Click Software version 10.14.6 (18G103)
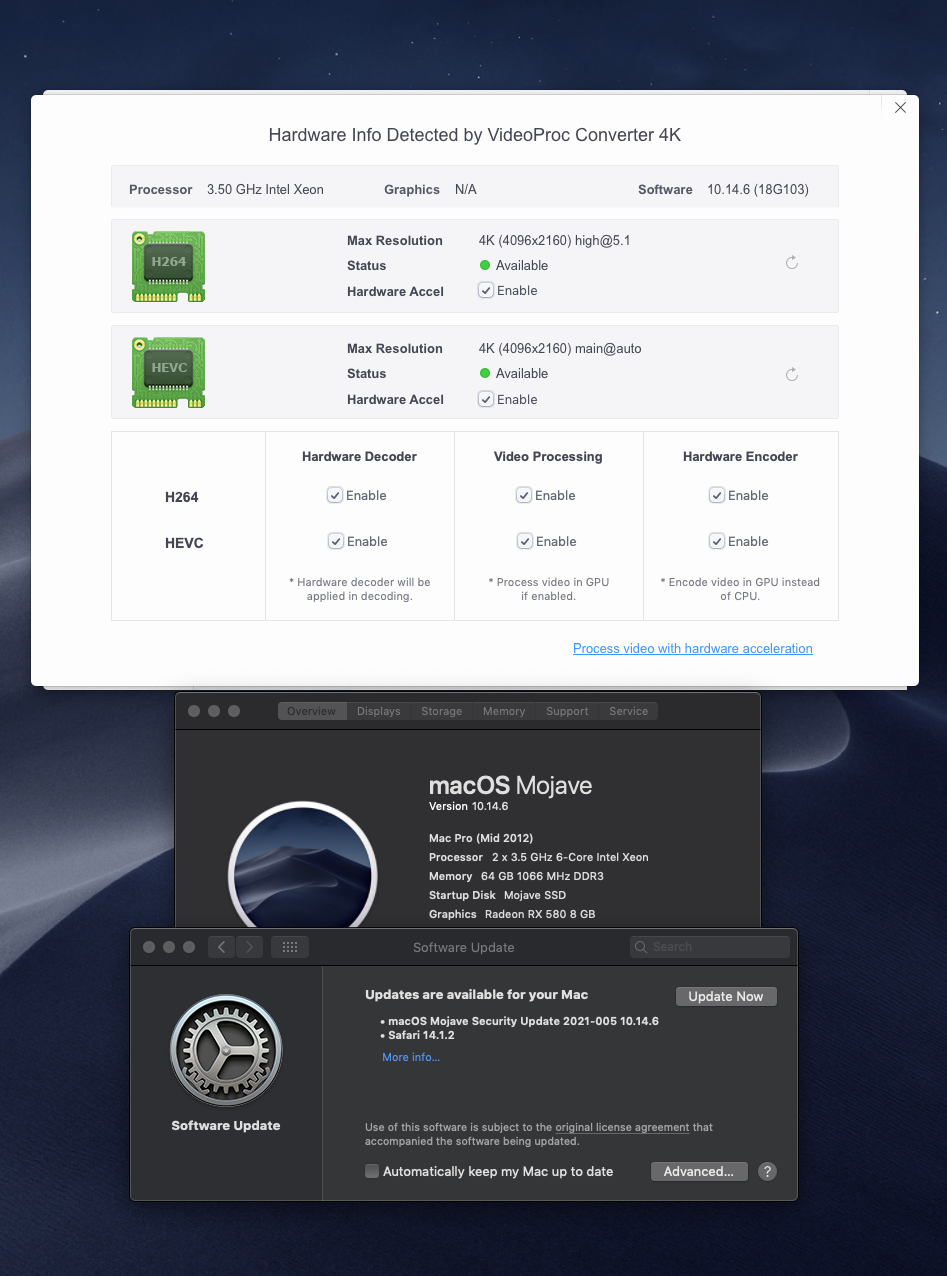 [x=758, y=189]
